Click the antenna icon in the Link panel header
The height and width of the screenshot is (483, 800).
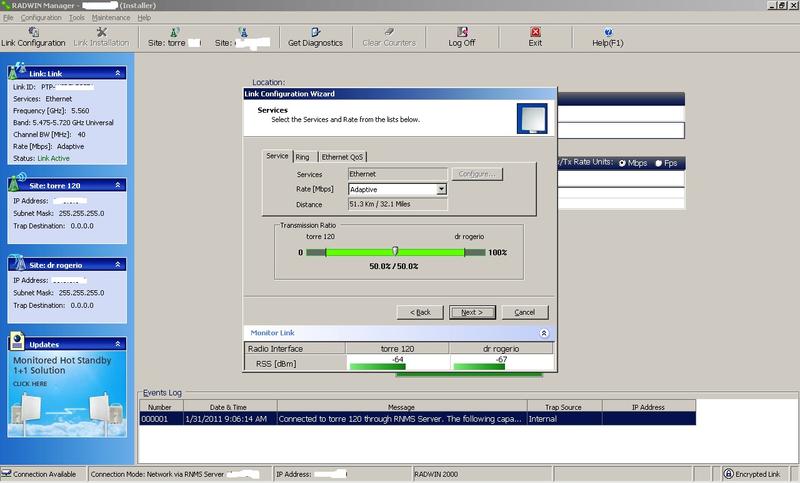click(x=17, y=71)
